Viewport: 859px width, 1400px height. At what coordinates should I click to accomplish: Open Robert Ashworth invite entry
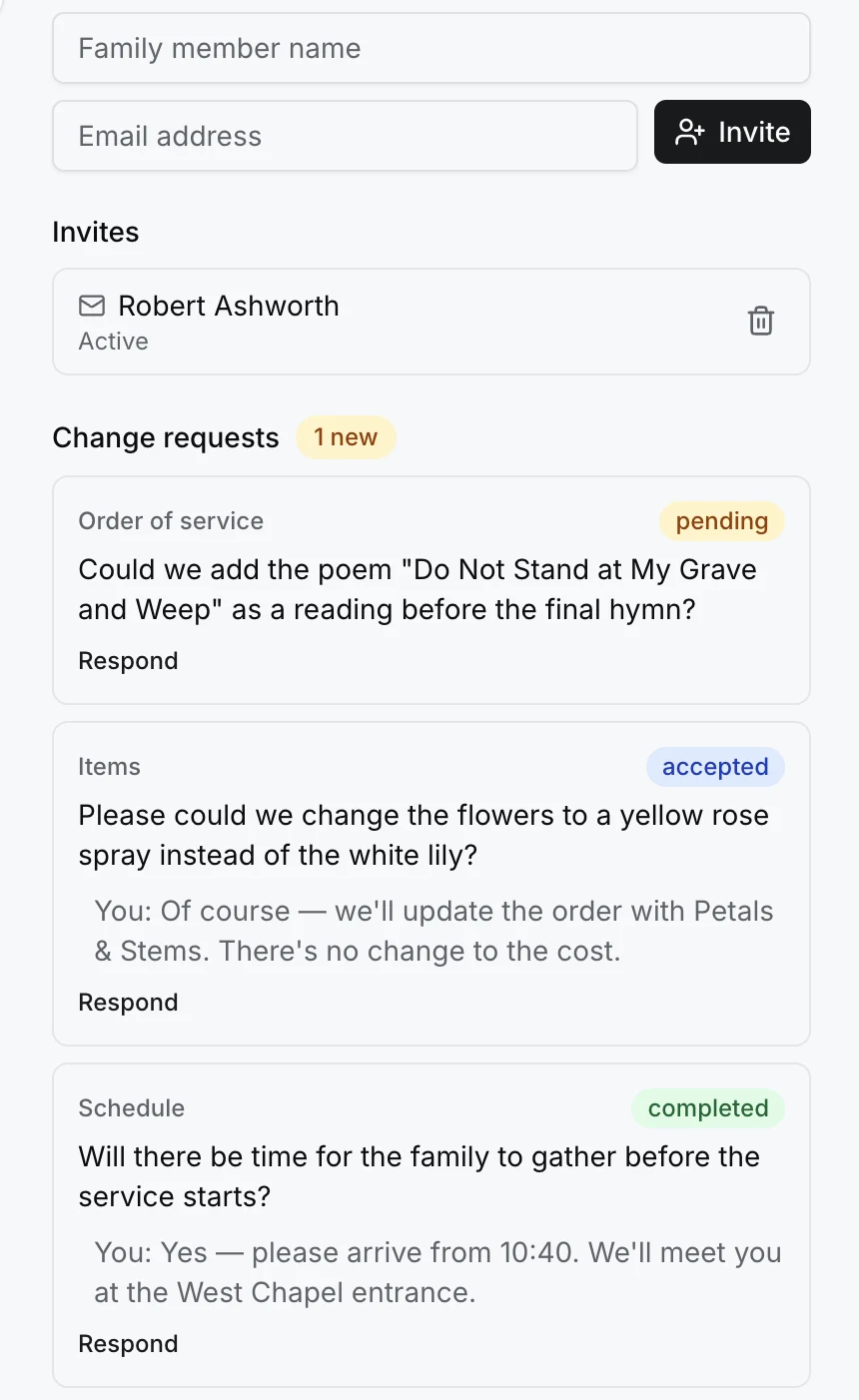[431, 322]
